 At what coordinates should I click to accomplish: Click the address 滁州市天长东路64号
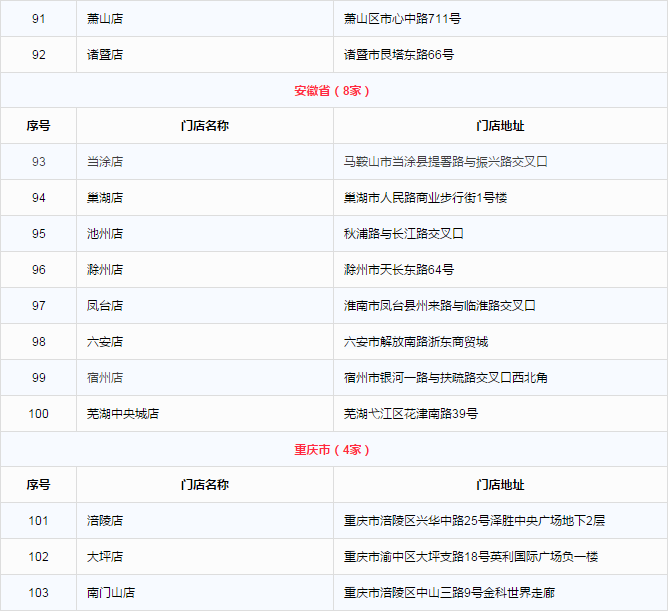399,270
